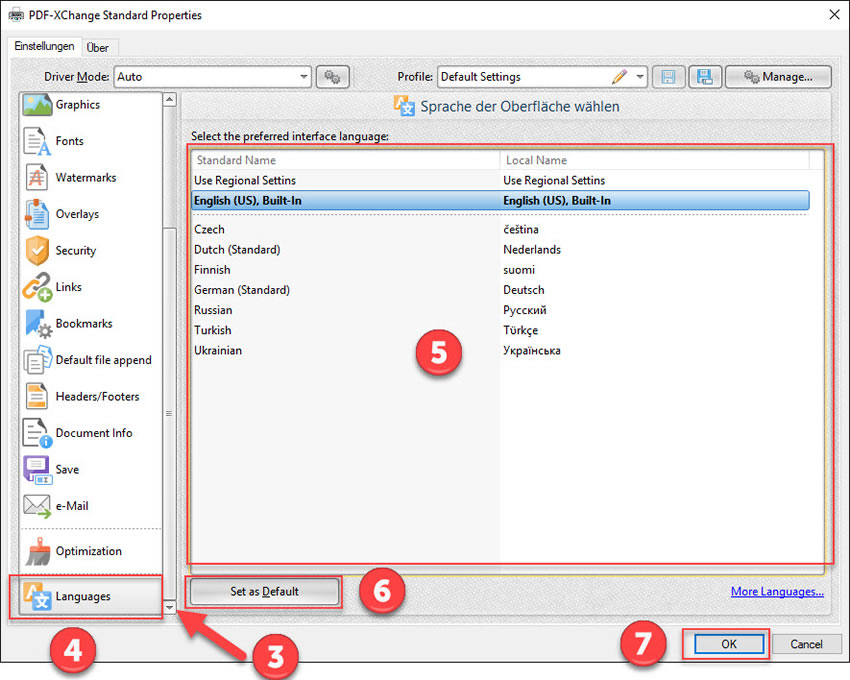Viewport: 850px width, 680px height.
Task: Select the Links chain icon
Action: click(37, 287)
